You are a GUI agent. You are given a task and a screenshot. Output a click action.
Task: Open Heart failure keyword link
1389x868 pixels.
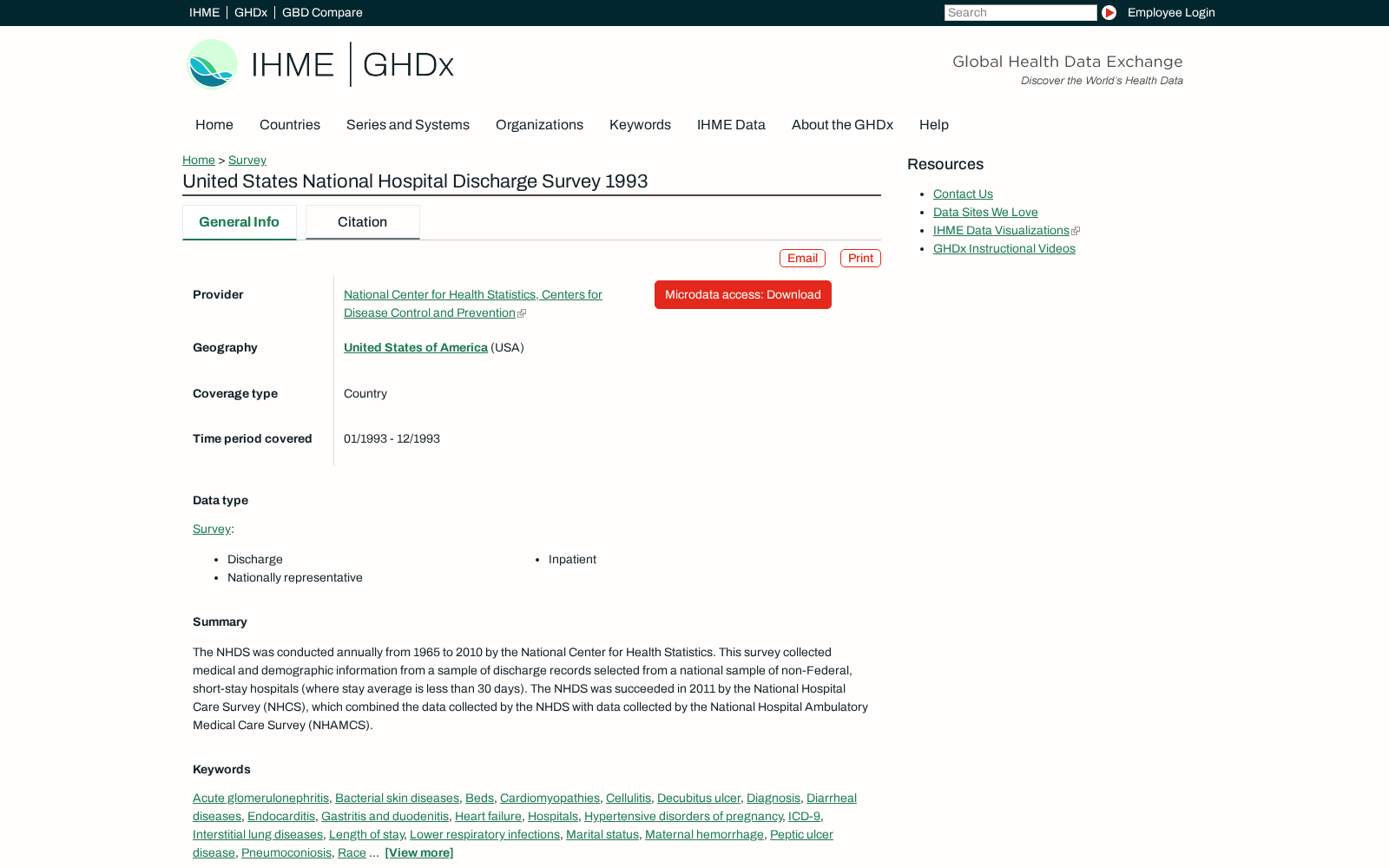coord(488,816)
